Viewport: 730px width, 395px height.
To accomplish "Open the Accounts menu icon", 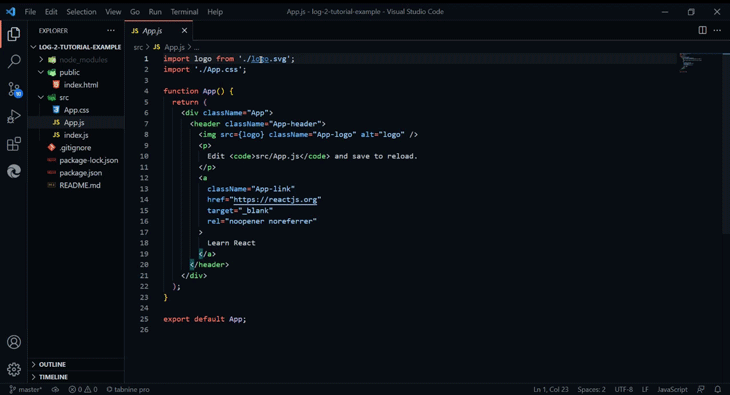I will click(14, 342).
